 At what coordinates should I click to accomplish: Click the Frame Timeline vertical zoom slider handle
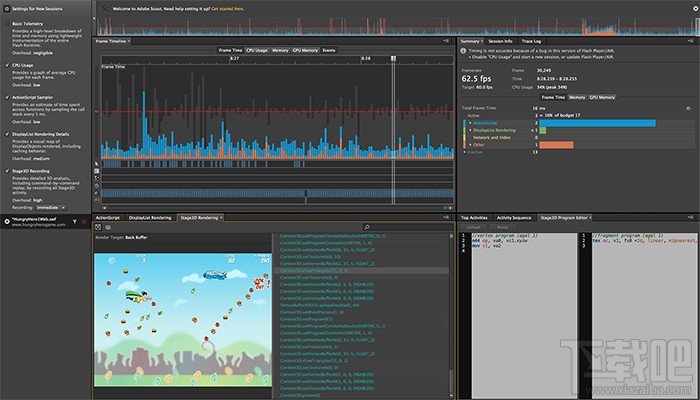96,112
